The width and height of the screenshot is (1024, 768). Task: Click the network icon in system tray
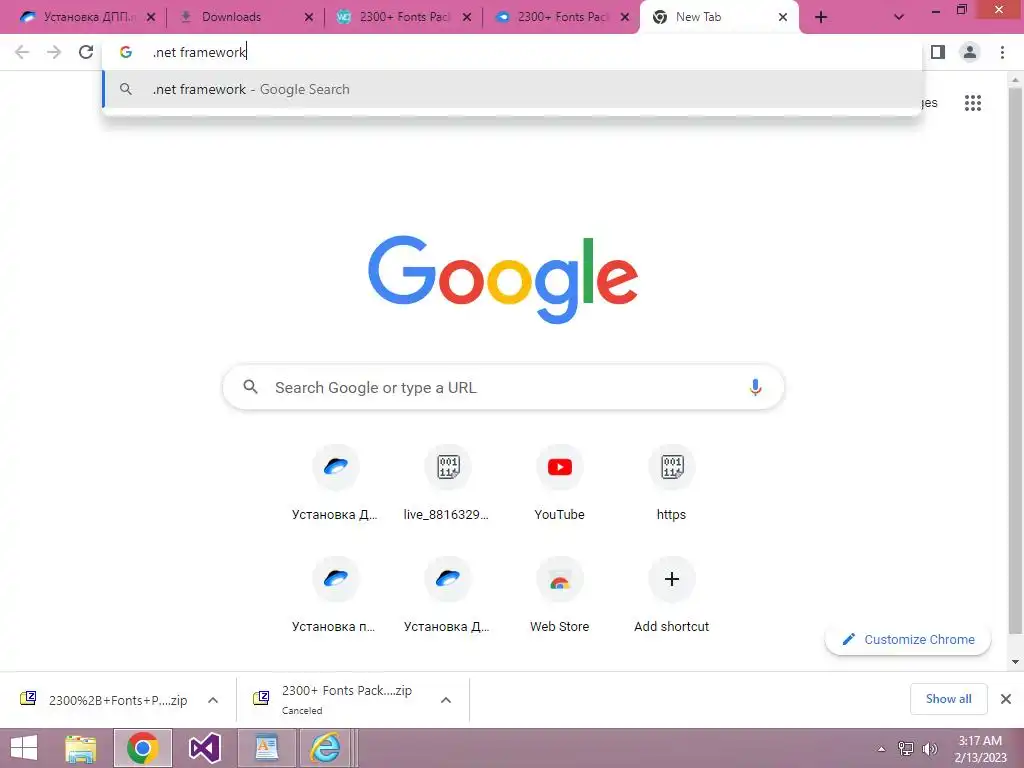coord(906,749)
